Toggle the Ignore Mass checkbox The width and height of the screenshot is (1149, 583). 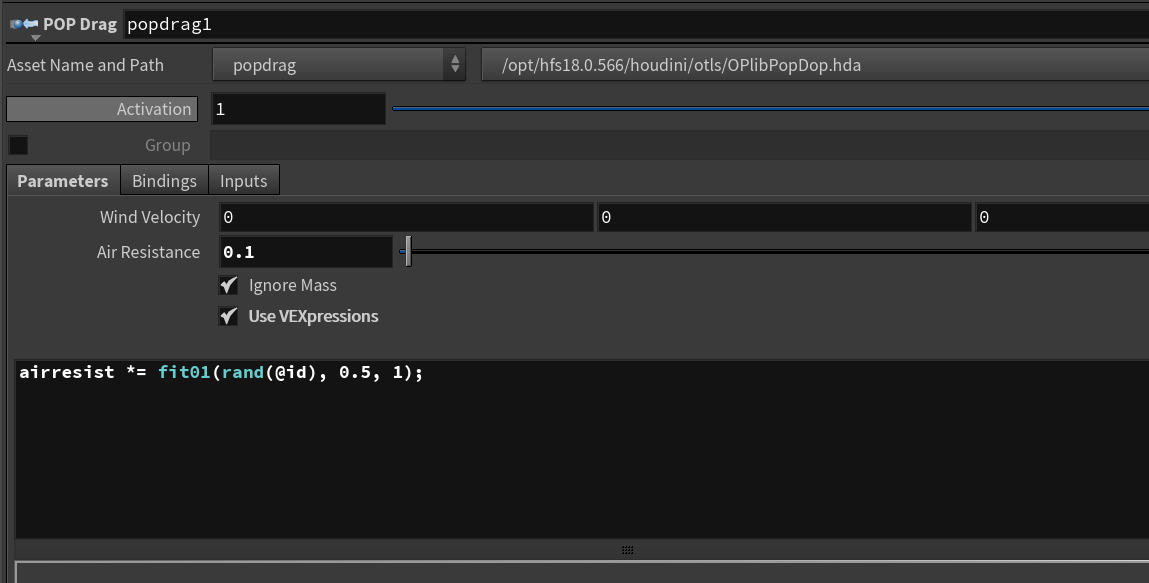[x=229, y=285]
